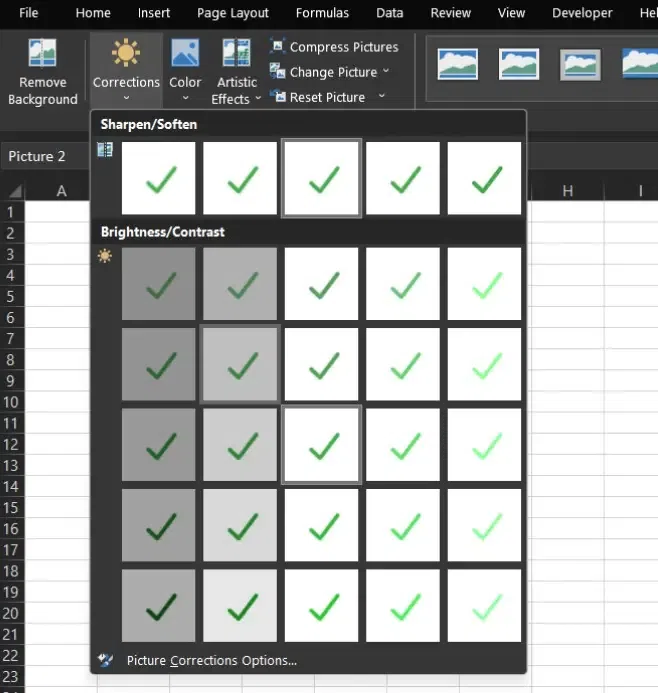Select first Sharpen/Soften preset (softest)
658x693 pixels.
(159, 178)
